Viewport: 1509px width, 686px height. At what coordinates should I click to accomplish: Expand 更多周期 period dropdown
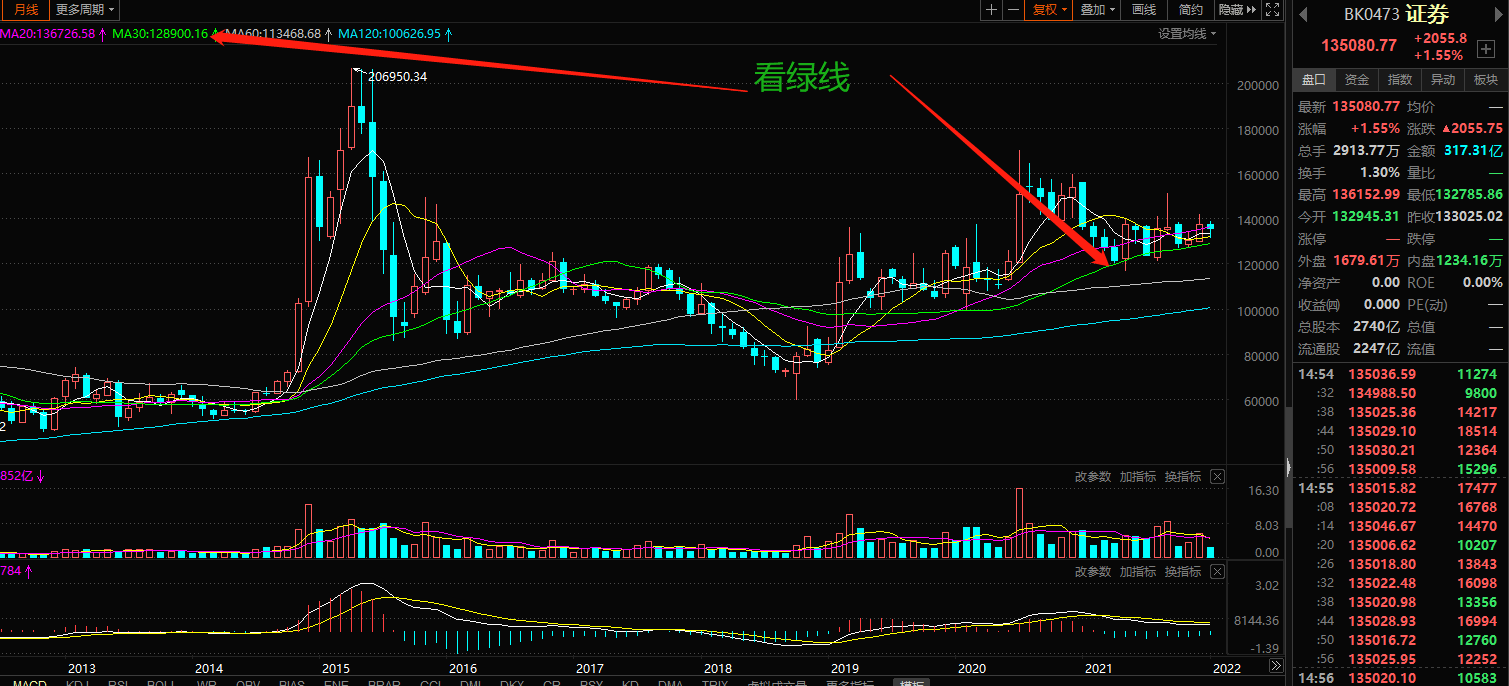pyautogui.click(x=84, y=10)
